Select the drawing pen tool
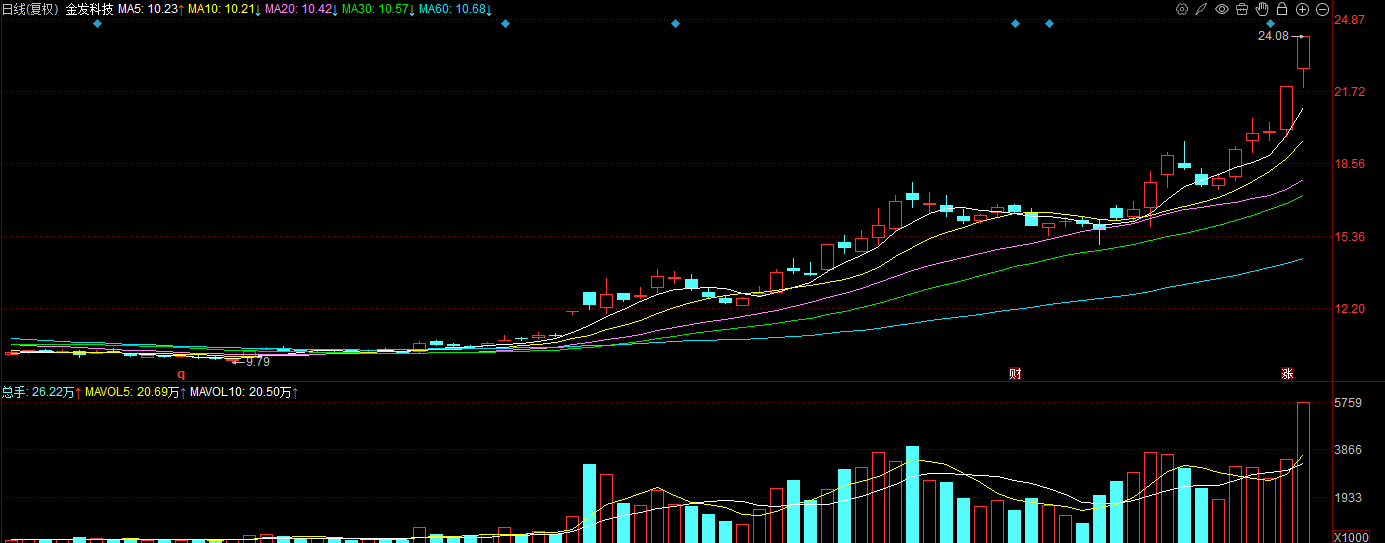 [x=1202, y=9]
